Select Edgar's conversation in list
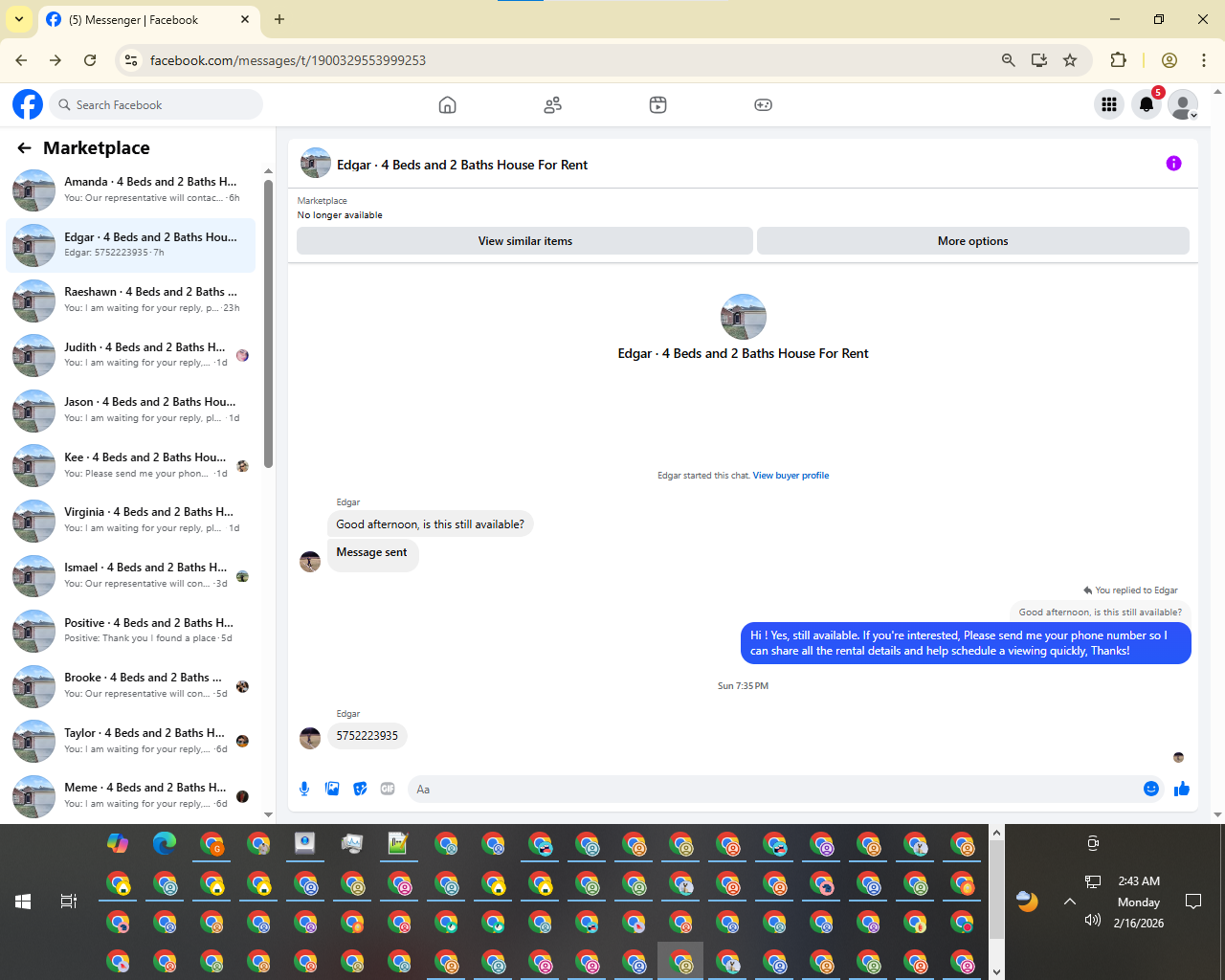The height and width of the screenshot is (980, 1225). 131,245
